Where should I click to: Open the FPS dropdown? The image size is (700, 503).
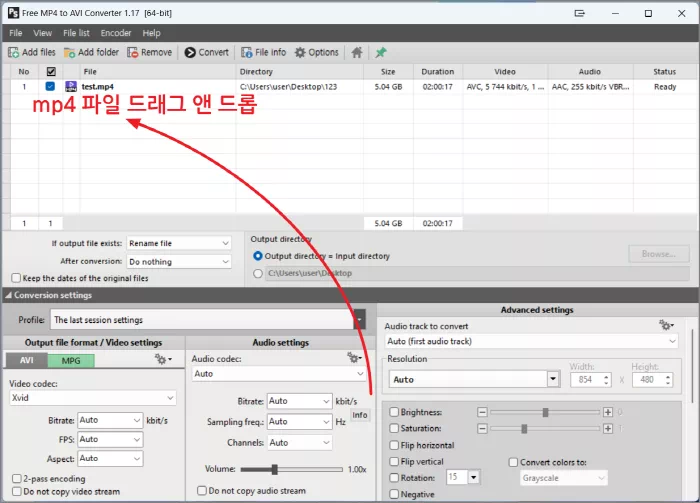coord(110,440)
